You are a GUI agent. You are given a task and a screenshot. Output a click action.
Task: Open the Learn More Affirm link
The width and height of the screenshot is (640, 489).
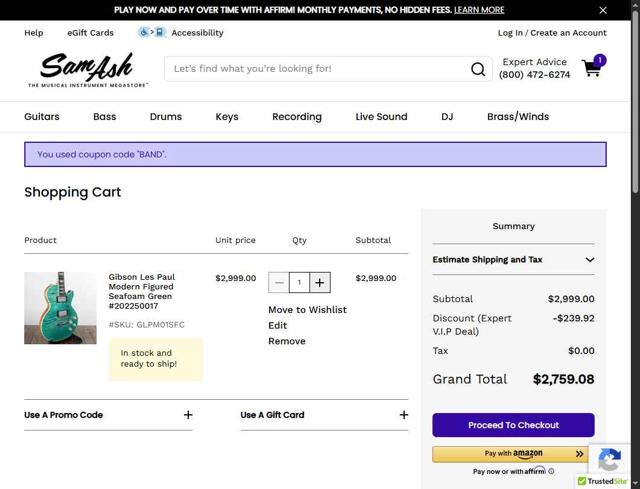479,10
